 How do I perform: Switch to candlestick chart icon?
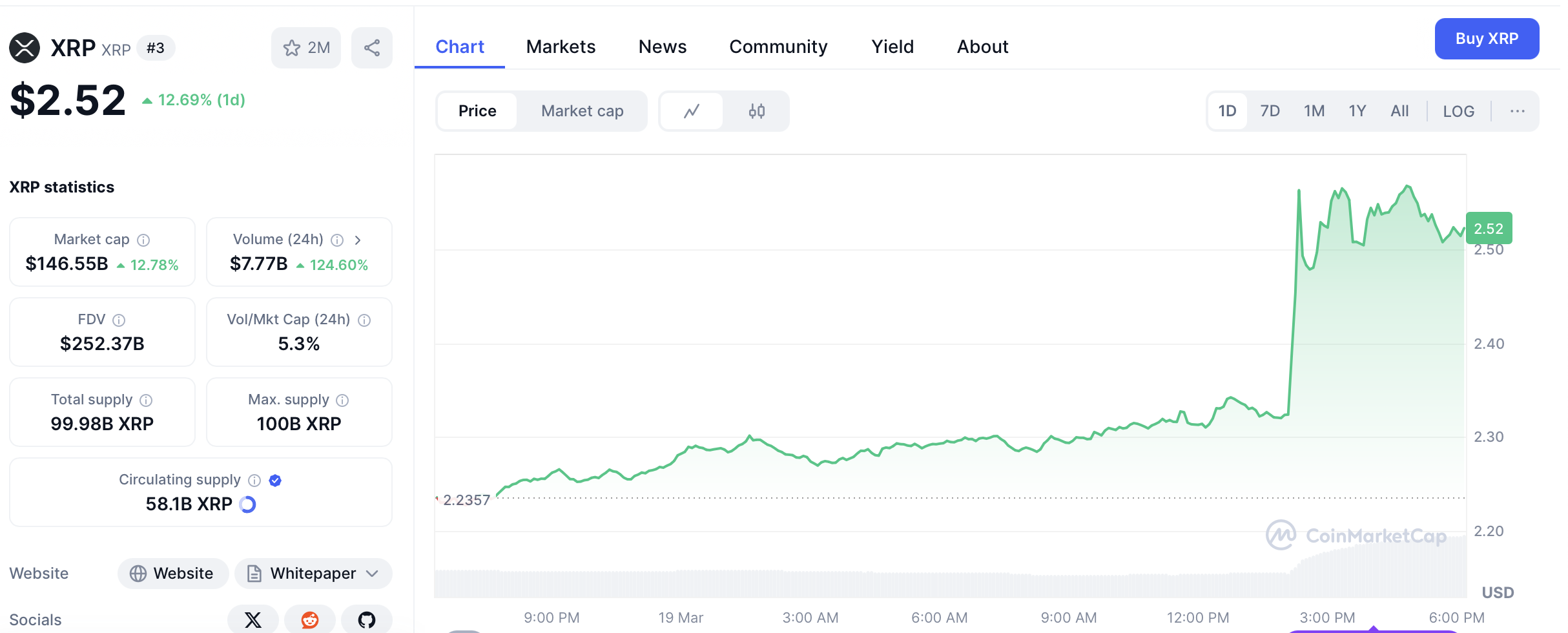click(756, 111)
